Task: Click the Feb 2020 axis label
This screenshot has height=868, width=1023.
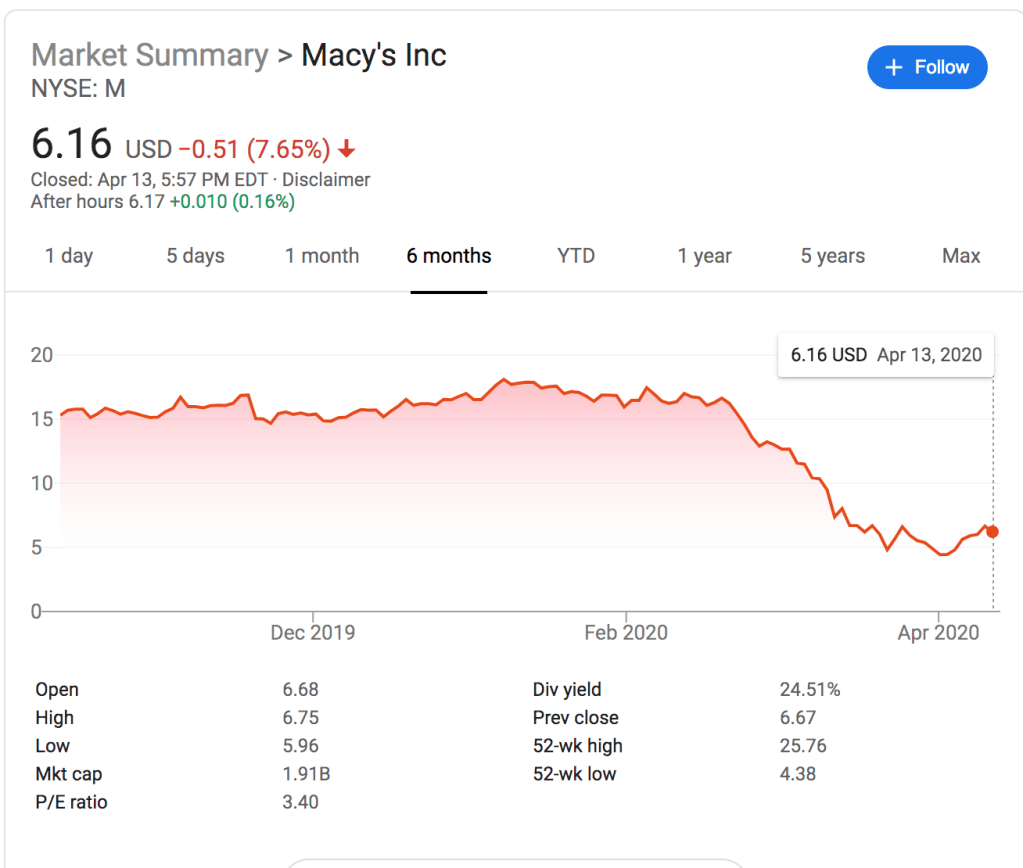Action: (x=626, y=633)
